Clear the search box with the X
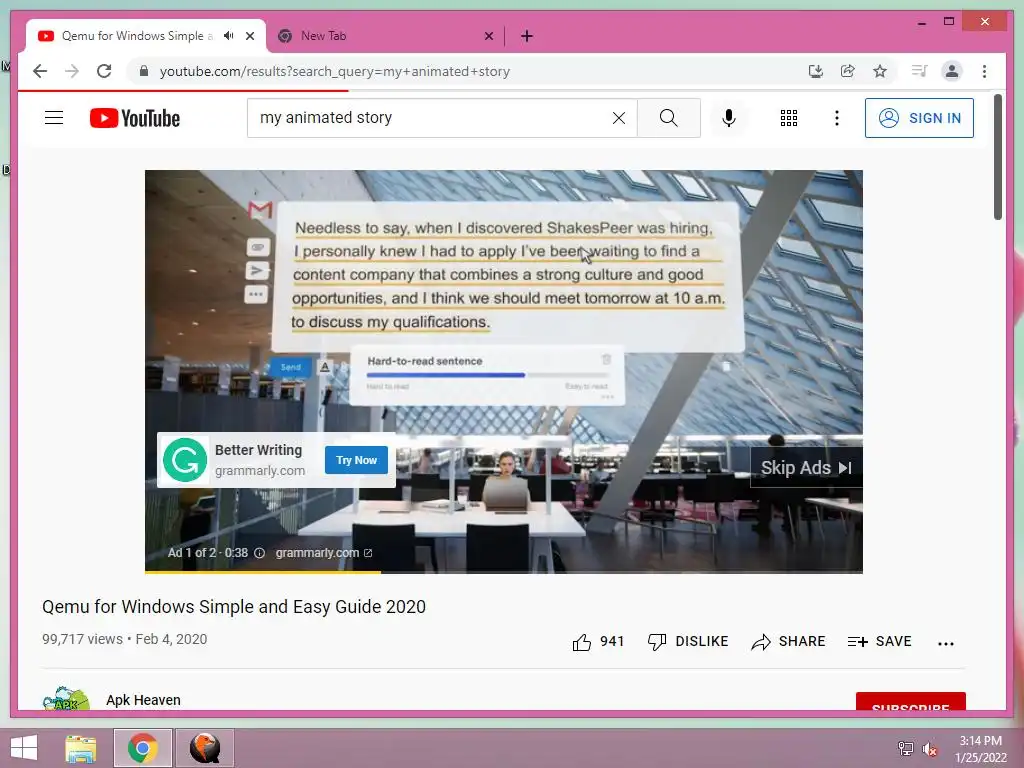The width and height of the screenshot is (1024, 768). point(618,118)
